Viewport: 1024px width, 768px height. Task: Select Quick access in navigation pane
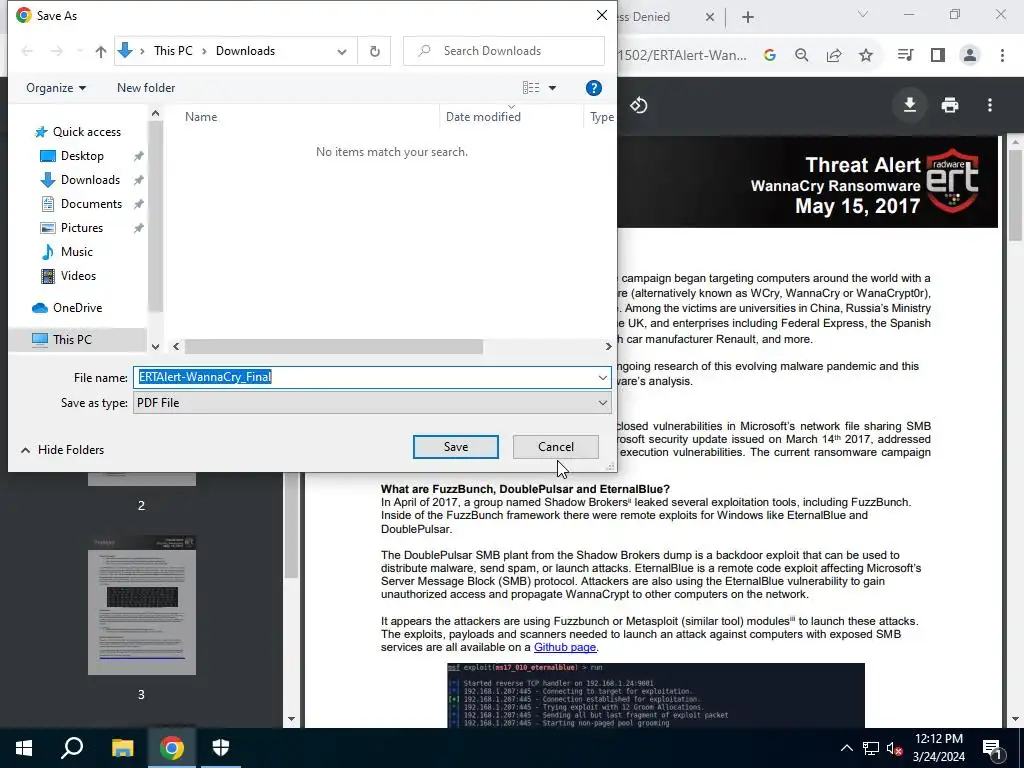[x=86, y=132]
